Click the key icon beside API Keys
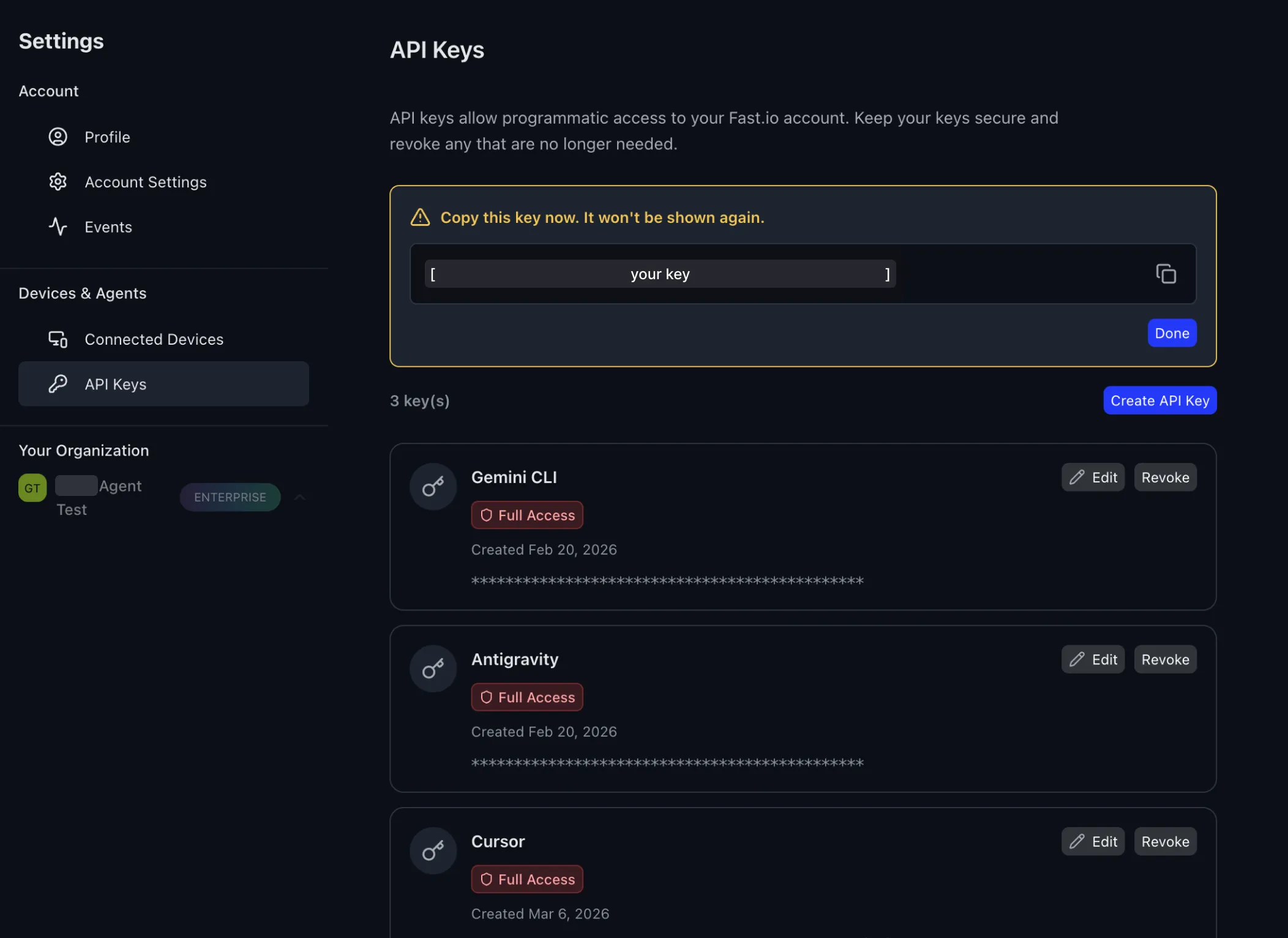Image resolution: width=1288 pixels, height=938 pixels. pos(57,384)
